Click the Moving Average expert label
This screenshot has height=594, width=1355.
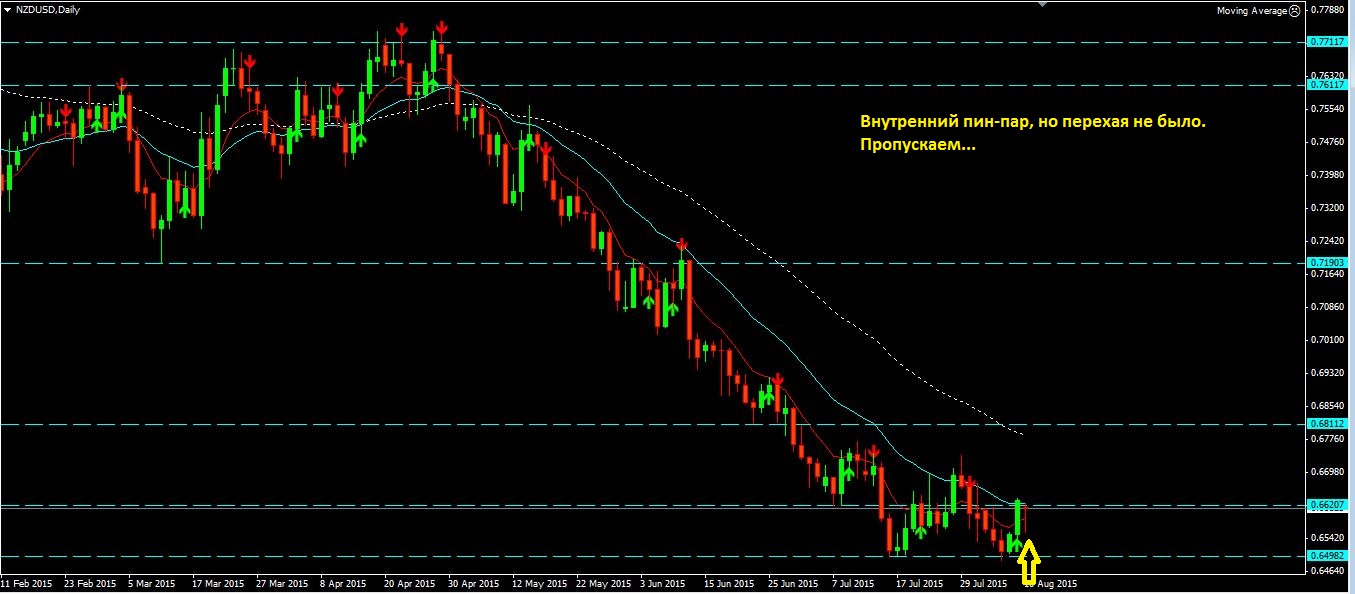[x=1251, y=10]
